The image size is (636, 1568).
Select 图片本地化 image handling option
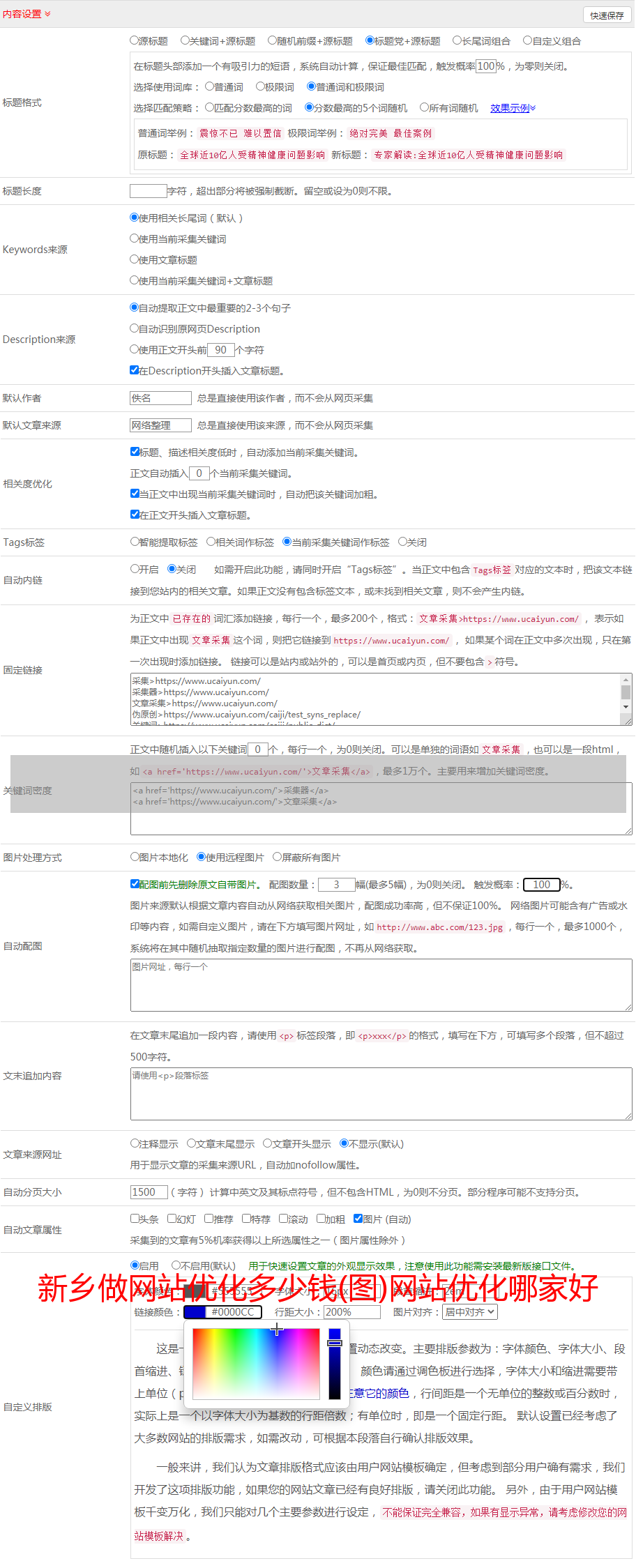[x=135, y=857]
